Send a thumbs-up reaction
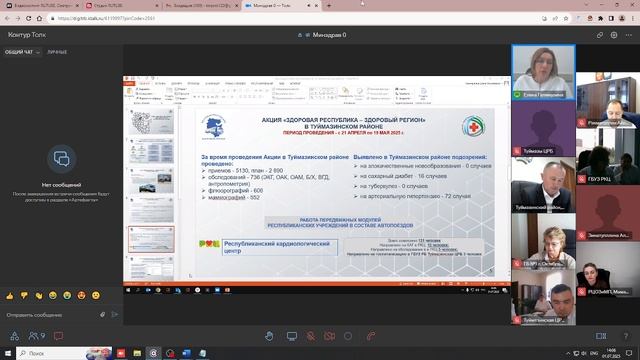The height and width of the screenshot is (360, 640). [10, 296]
